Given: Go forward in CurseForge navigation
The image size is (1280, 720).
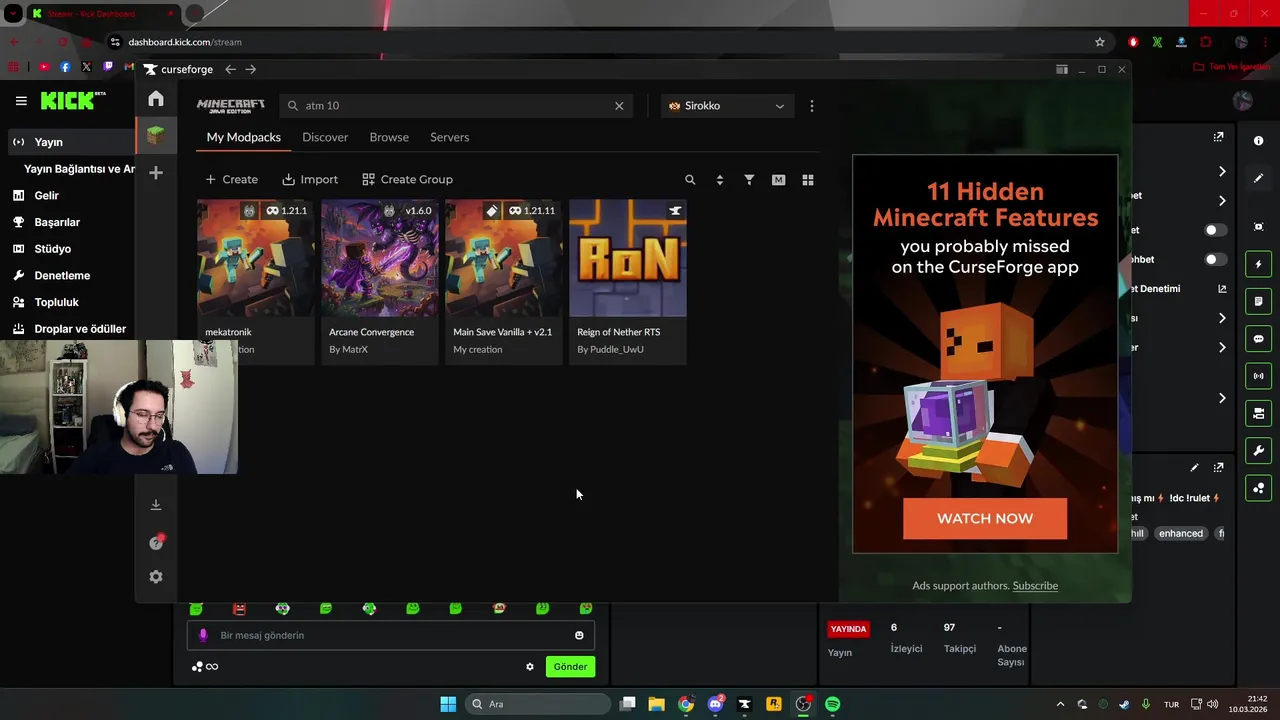Looking at the screenshot, I should [251, 69].
